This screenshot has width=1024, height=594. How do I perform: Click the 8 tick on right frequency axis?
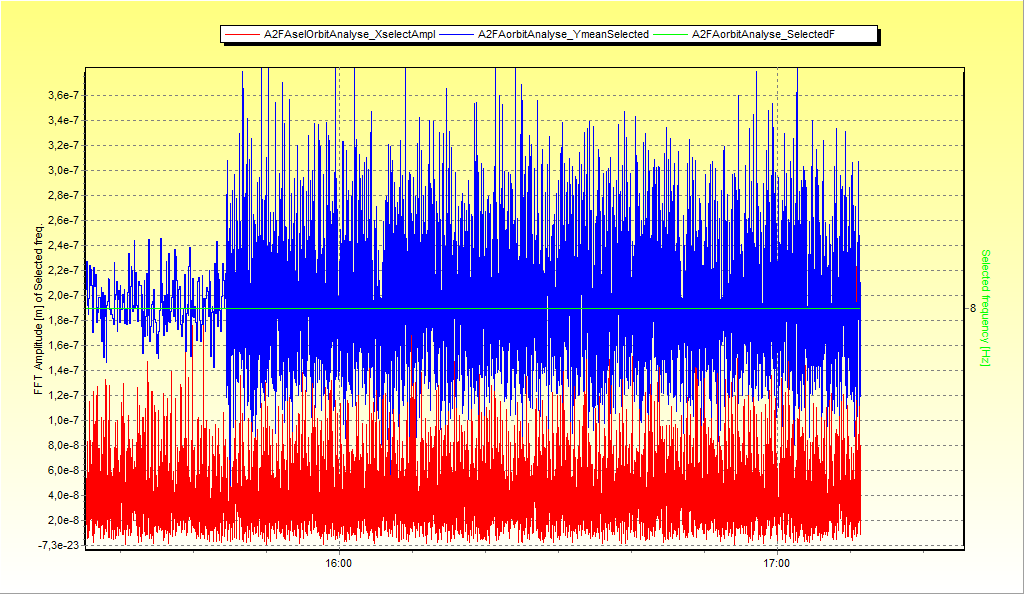point(972,308)
